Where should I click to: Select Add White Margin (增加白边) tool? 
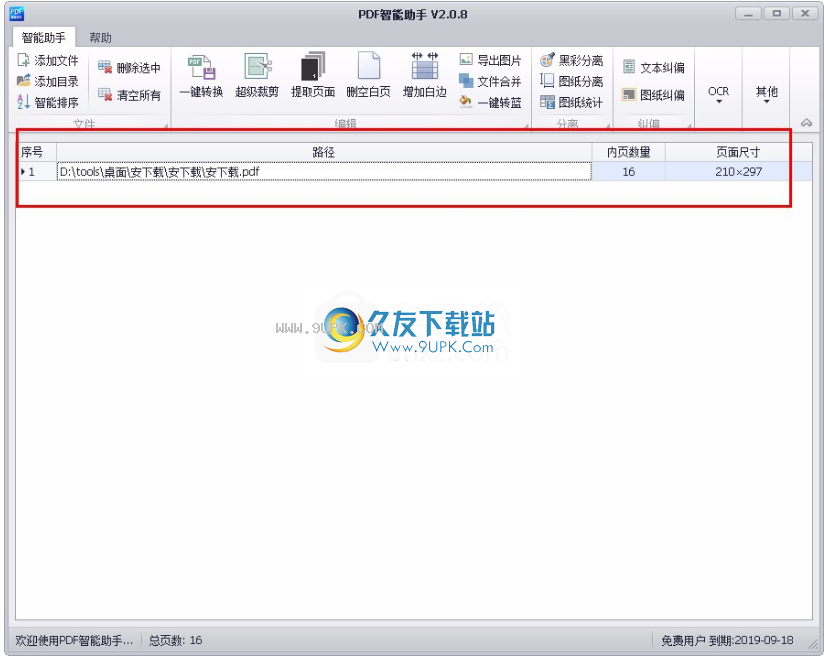click(425, 75)
